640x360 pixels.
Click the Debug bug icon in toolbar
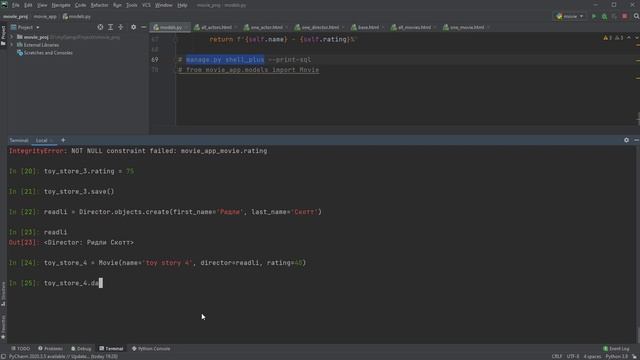(604, 16)
